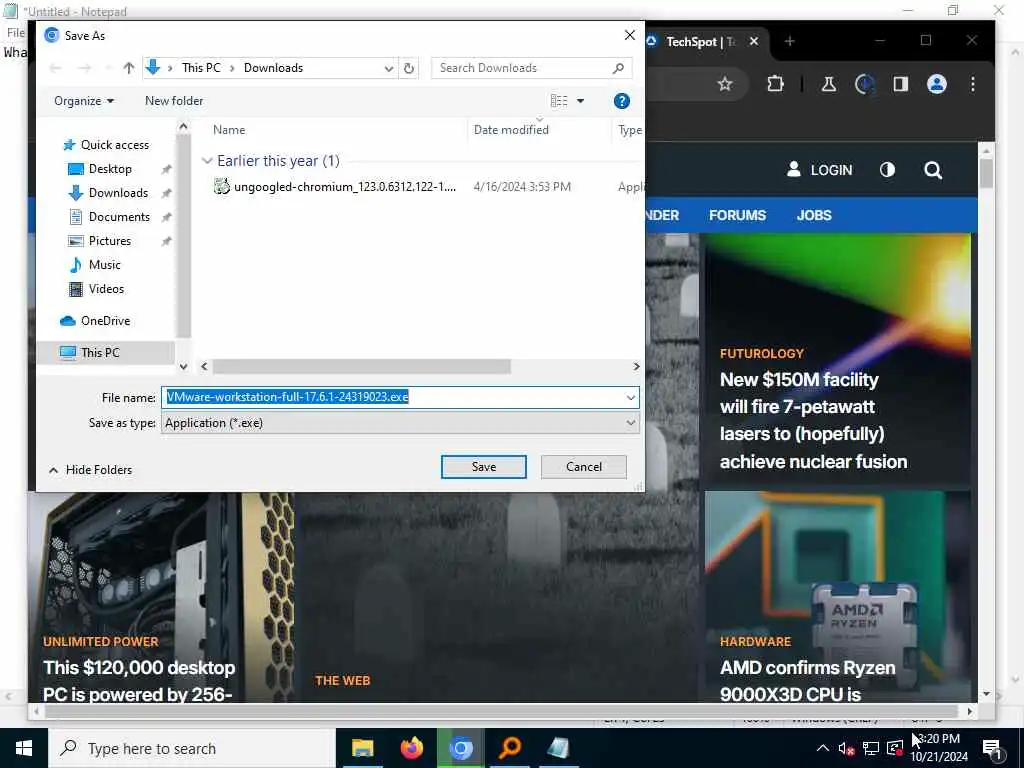Open TechSpot site search magnifier
The height and width of the screenshot is (768, 1024).
933,170
